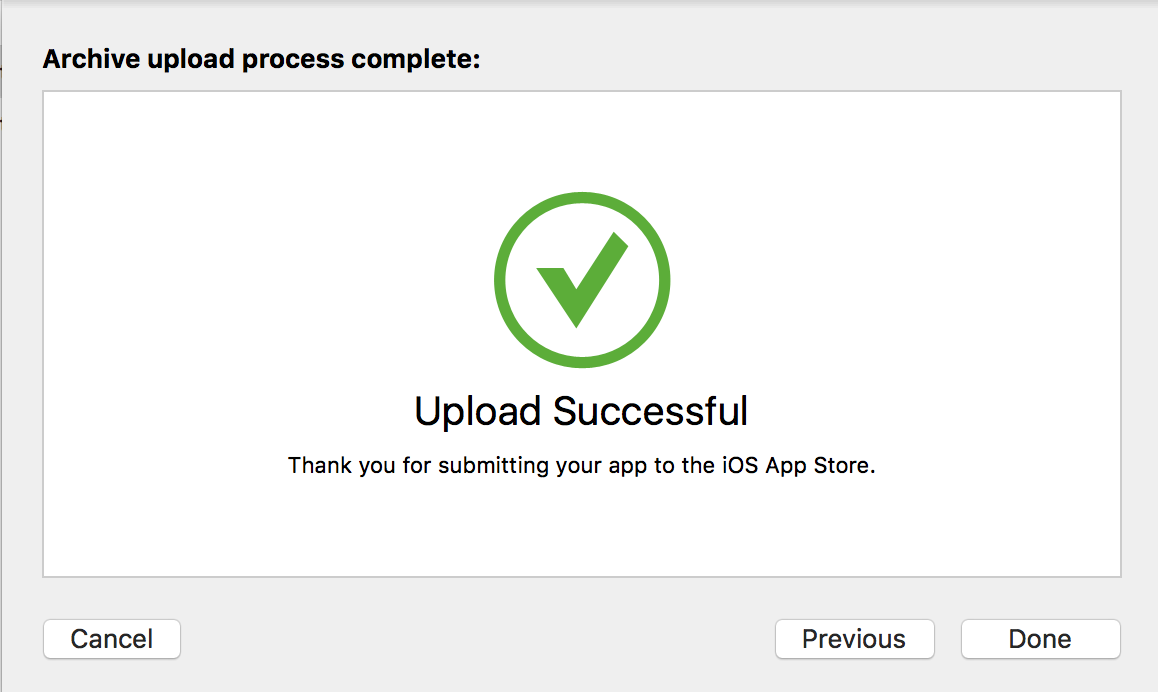Click empty white area above the checkmark
The width and height of the screenshot is (1158, 692).
581,140
